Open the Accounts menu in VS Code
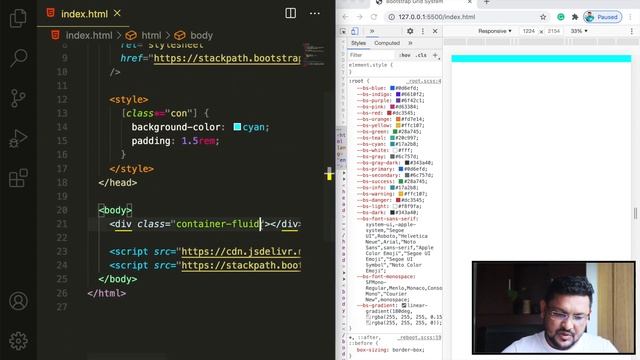The image size is (640, 360). [x=18, y=301]
